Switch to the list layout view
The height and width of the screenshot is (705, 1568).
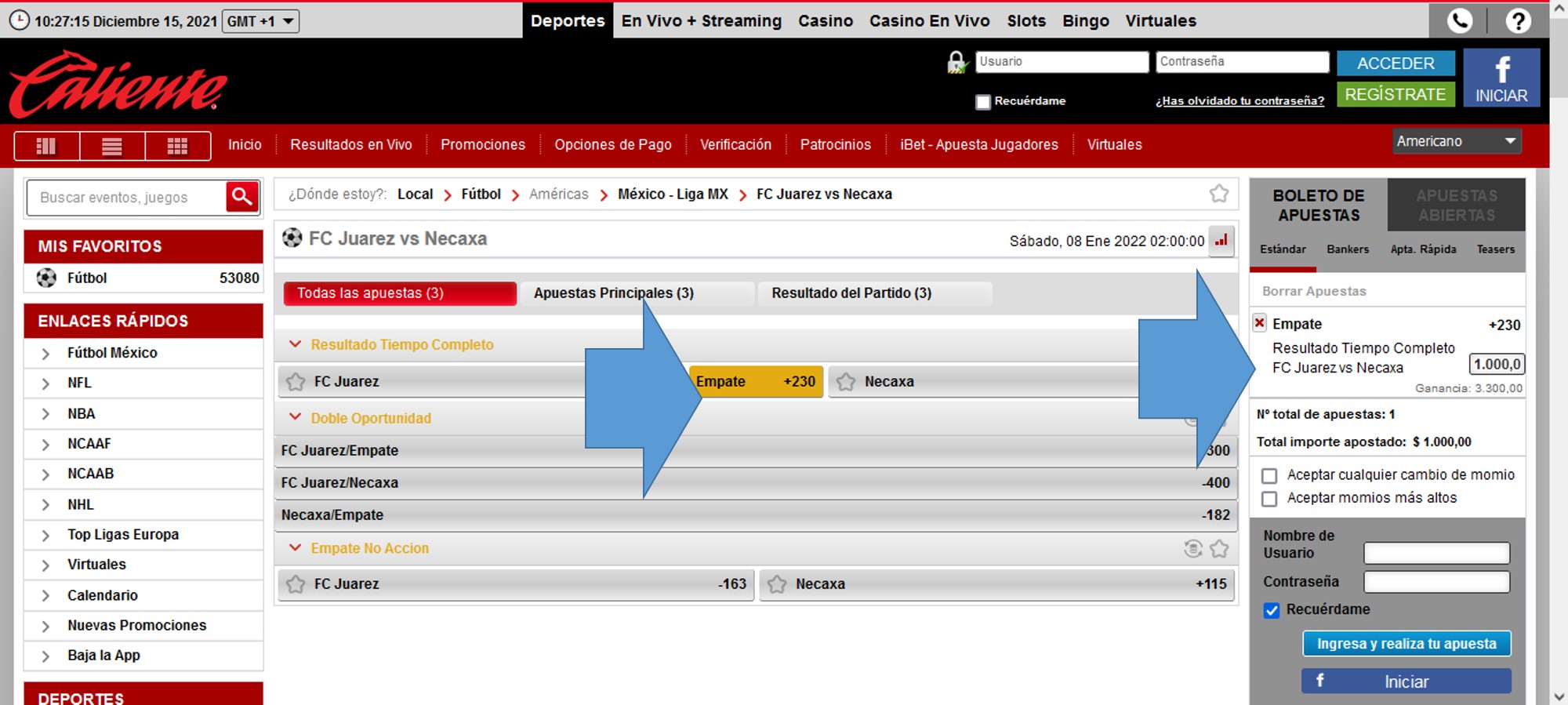(x=112, y=146)
